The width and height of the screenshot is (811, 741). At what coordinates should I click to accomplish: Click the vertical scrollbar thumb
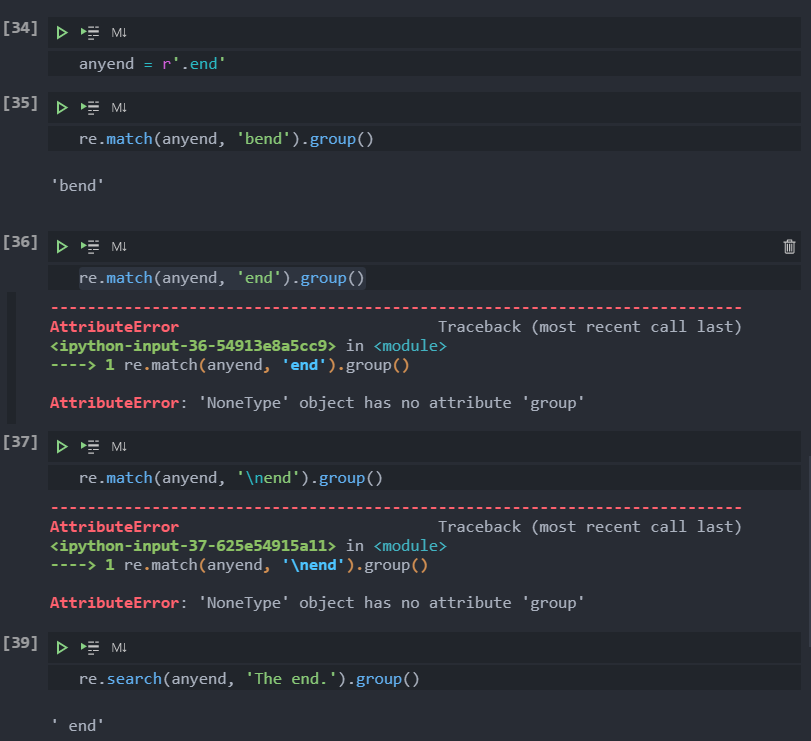point(809,552)
